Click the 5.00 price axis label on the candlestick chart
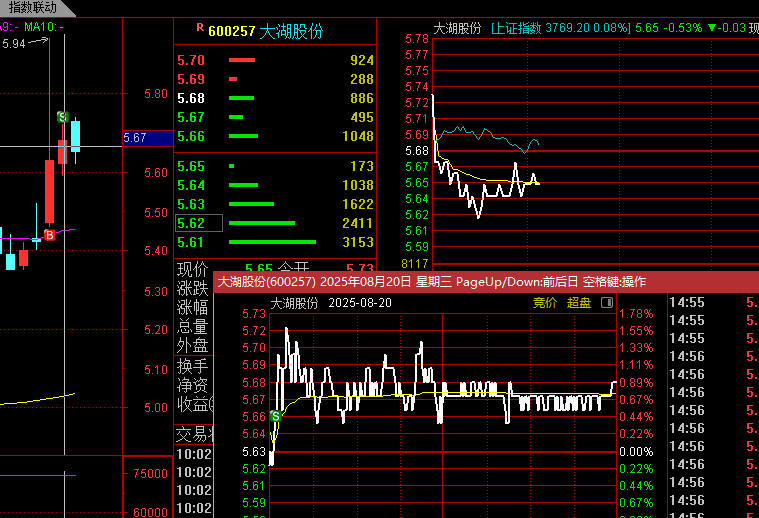 coord(156,408)
